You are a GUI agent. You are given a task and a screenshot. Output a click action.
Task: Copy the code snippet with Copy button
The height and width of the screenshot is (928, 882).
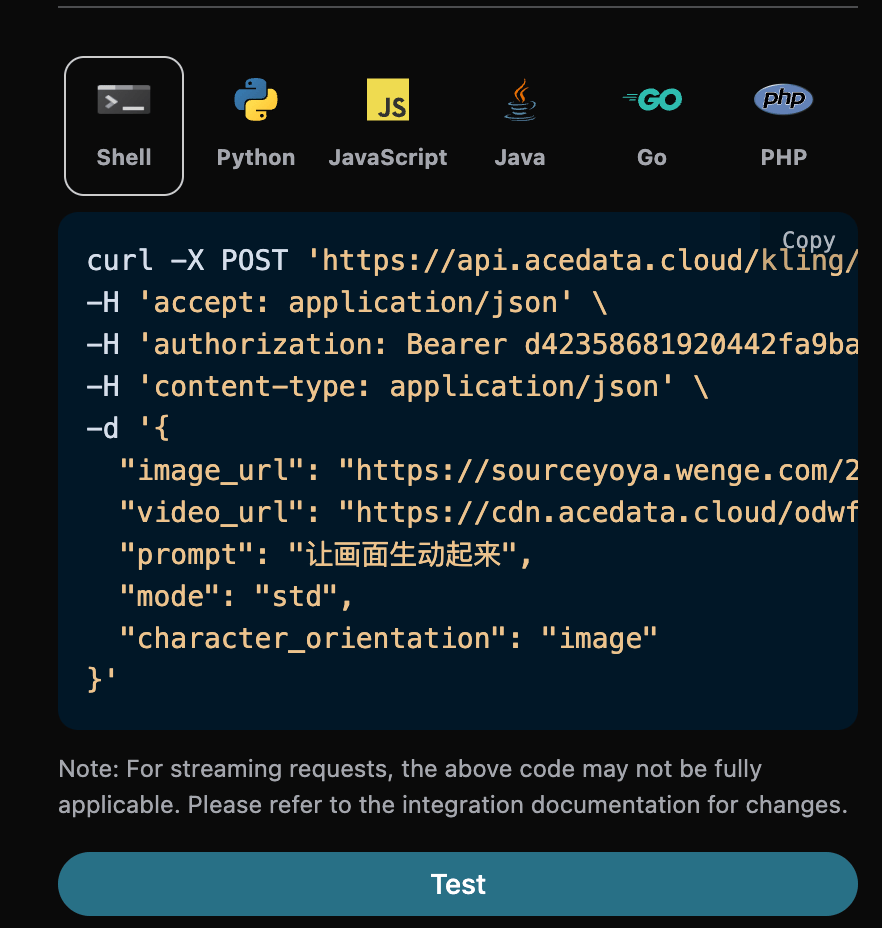[x=808, y=241]
